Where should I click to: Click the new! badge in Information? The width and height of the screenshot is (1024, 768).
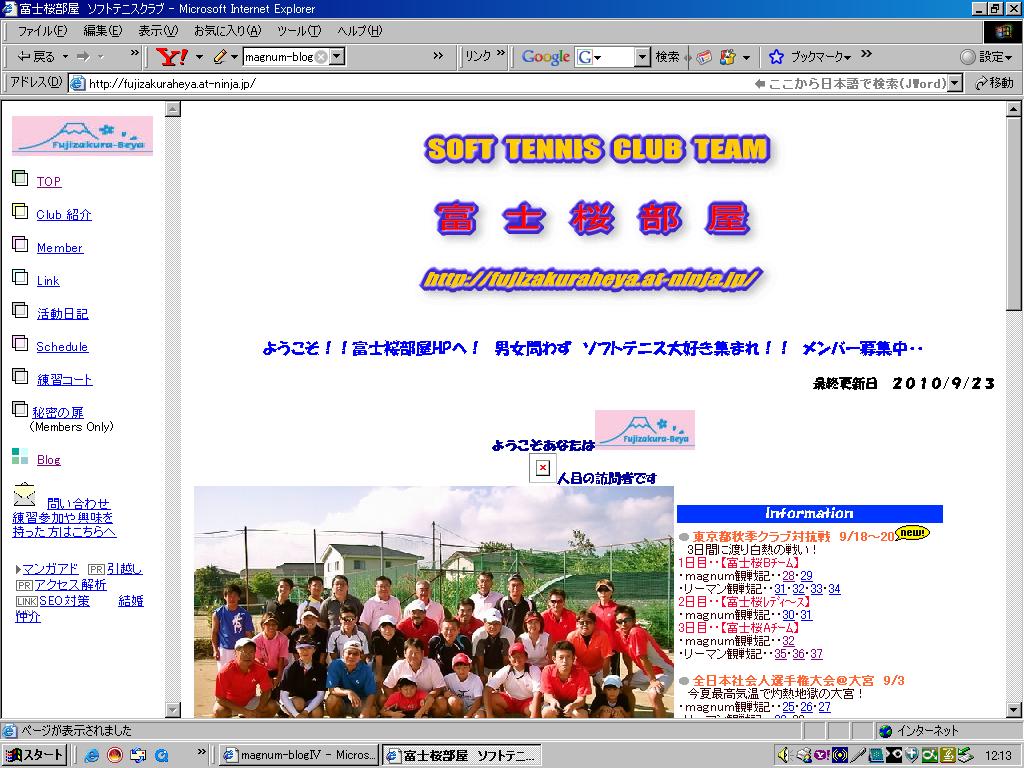point(912,533)
